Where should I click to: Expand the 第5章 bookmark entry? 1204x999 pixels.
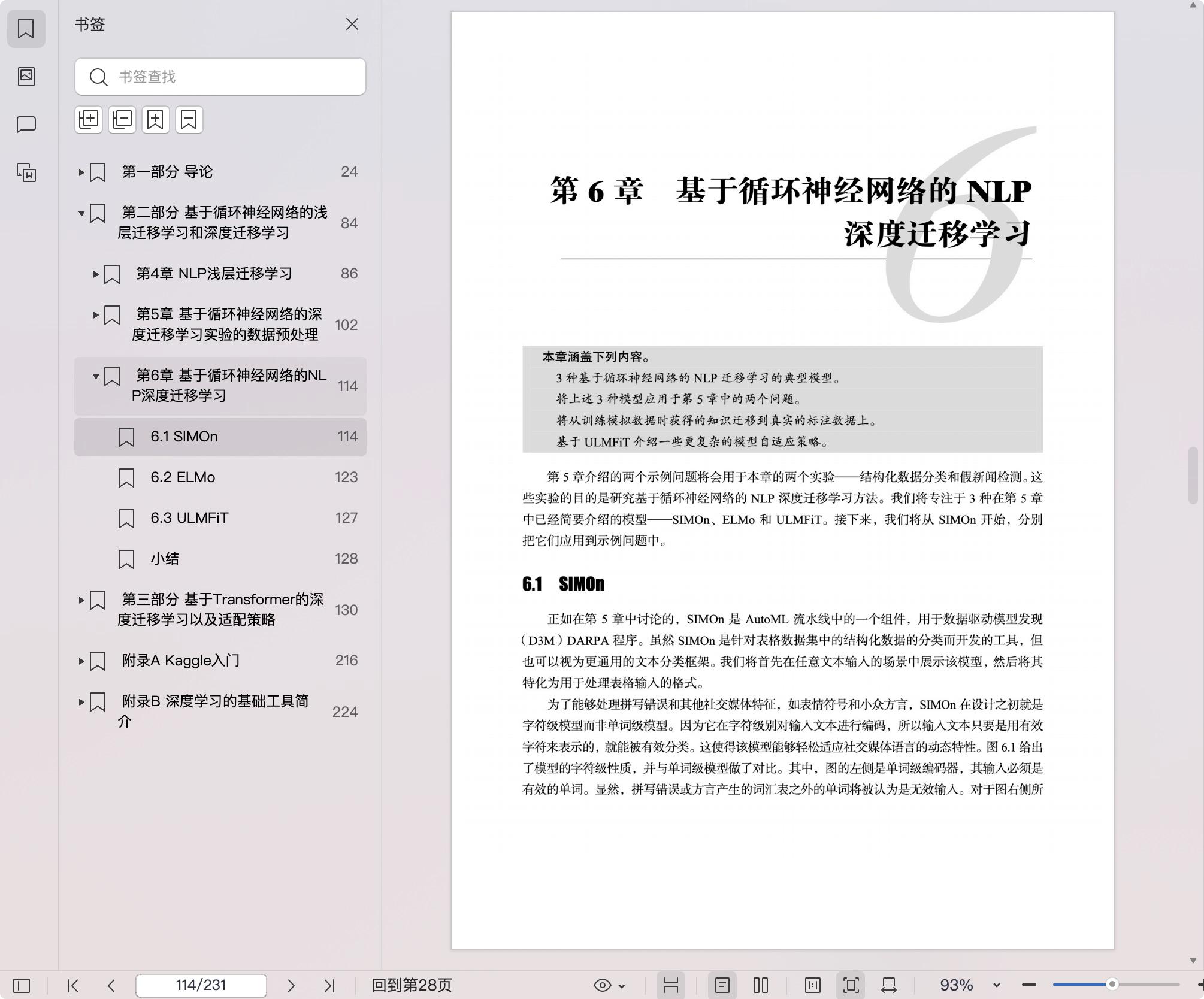pos(96,315)
